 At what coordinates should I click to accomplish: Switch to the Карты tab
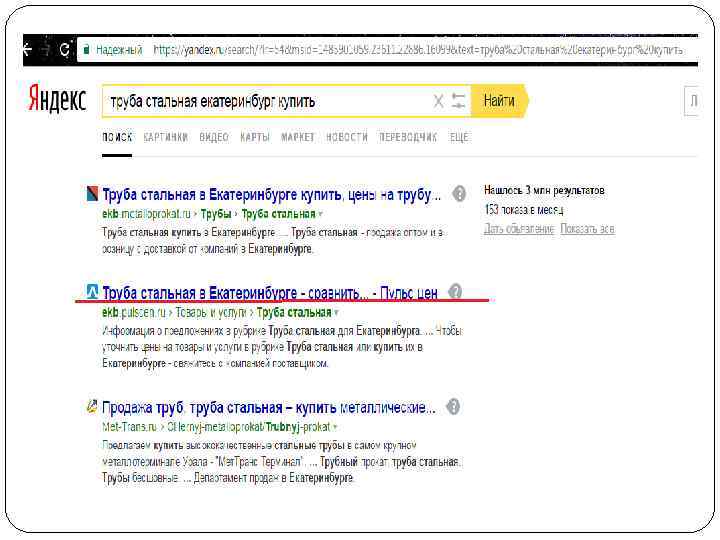point(255,137)
